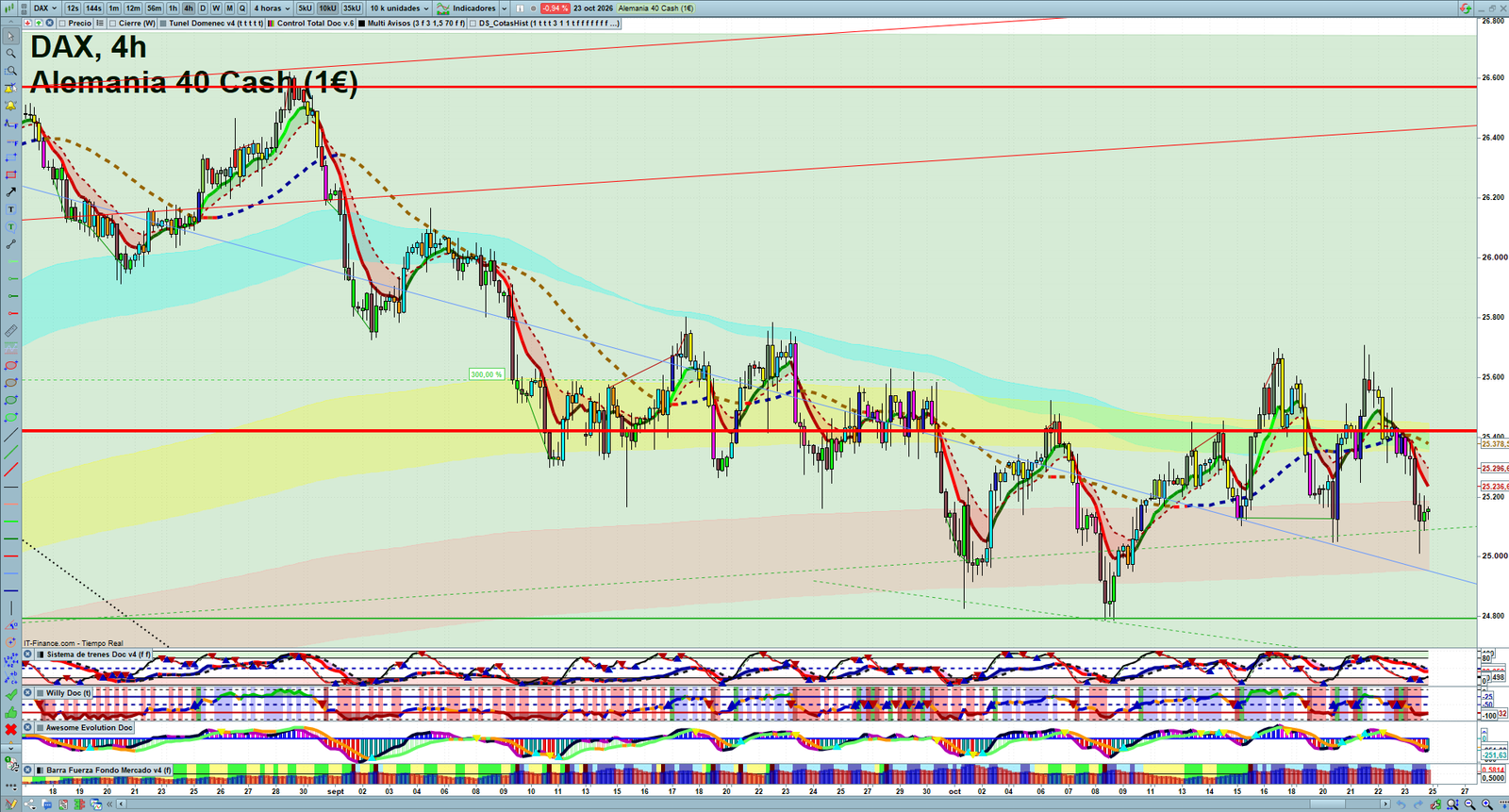
Task: Switch to the 12m timeframe
Action: coord(133,8)
